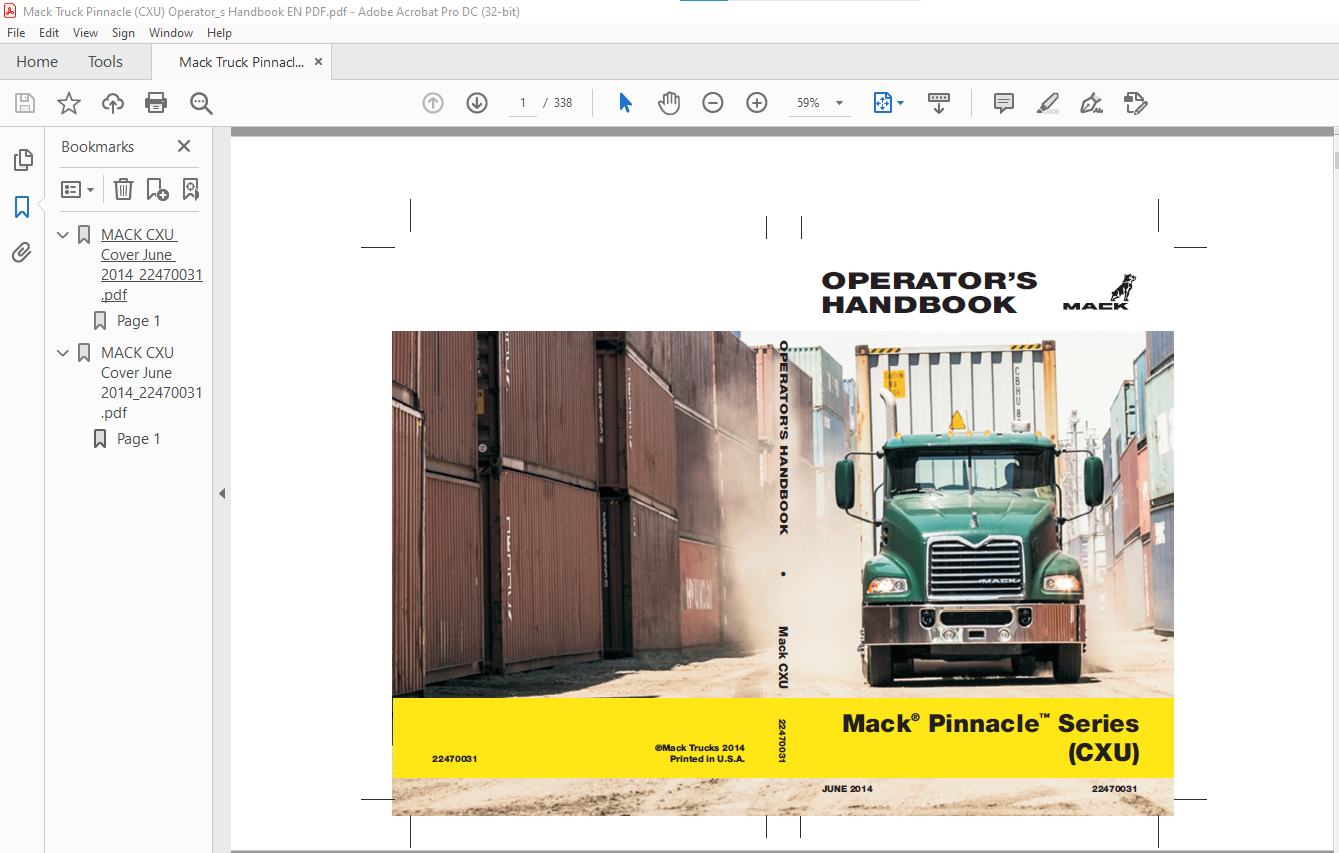Collapse the second MACK CXU Cover bookmark

pyautogui.click(x=63, y=353)
